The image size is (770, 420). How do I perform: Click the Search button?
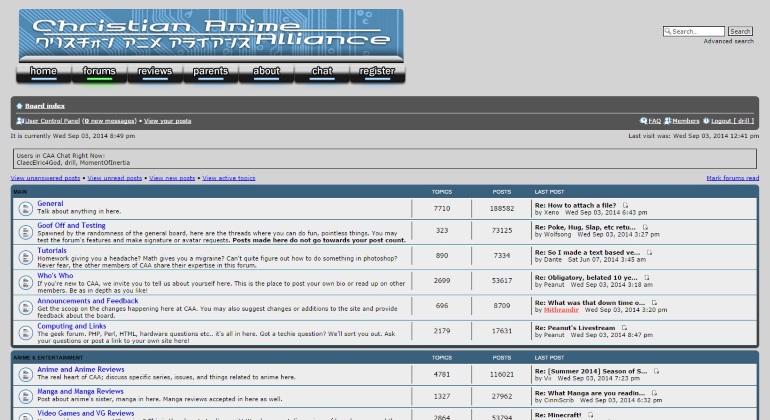740,31
